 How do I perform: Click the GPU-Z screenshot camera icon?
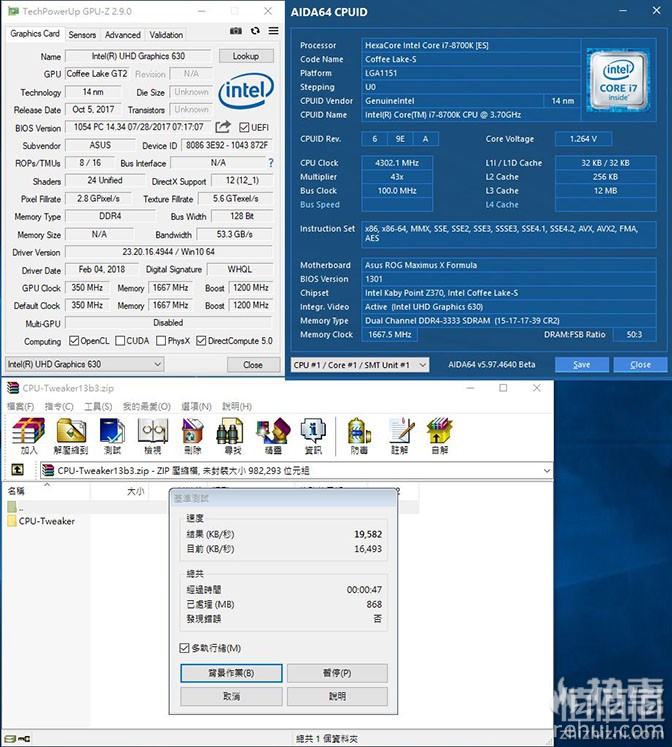236,31
